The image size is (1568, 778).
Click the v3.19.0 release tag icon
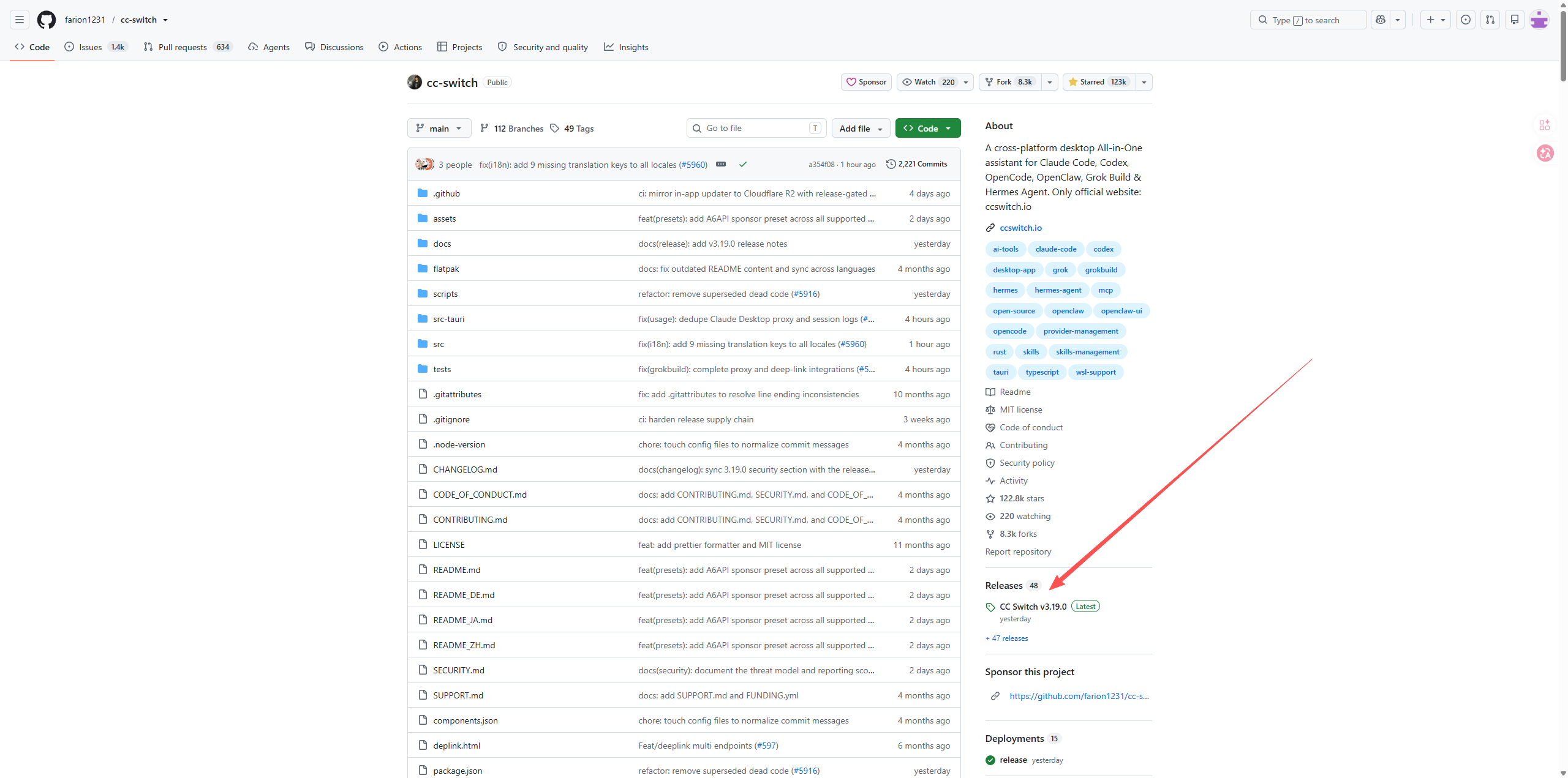coord(990,607)
